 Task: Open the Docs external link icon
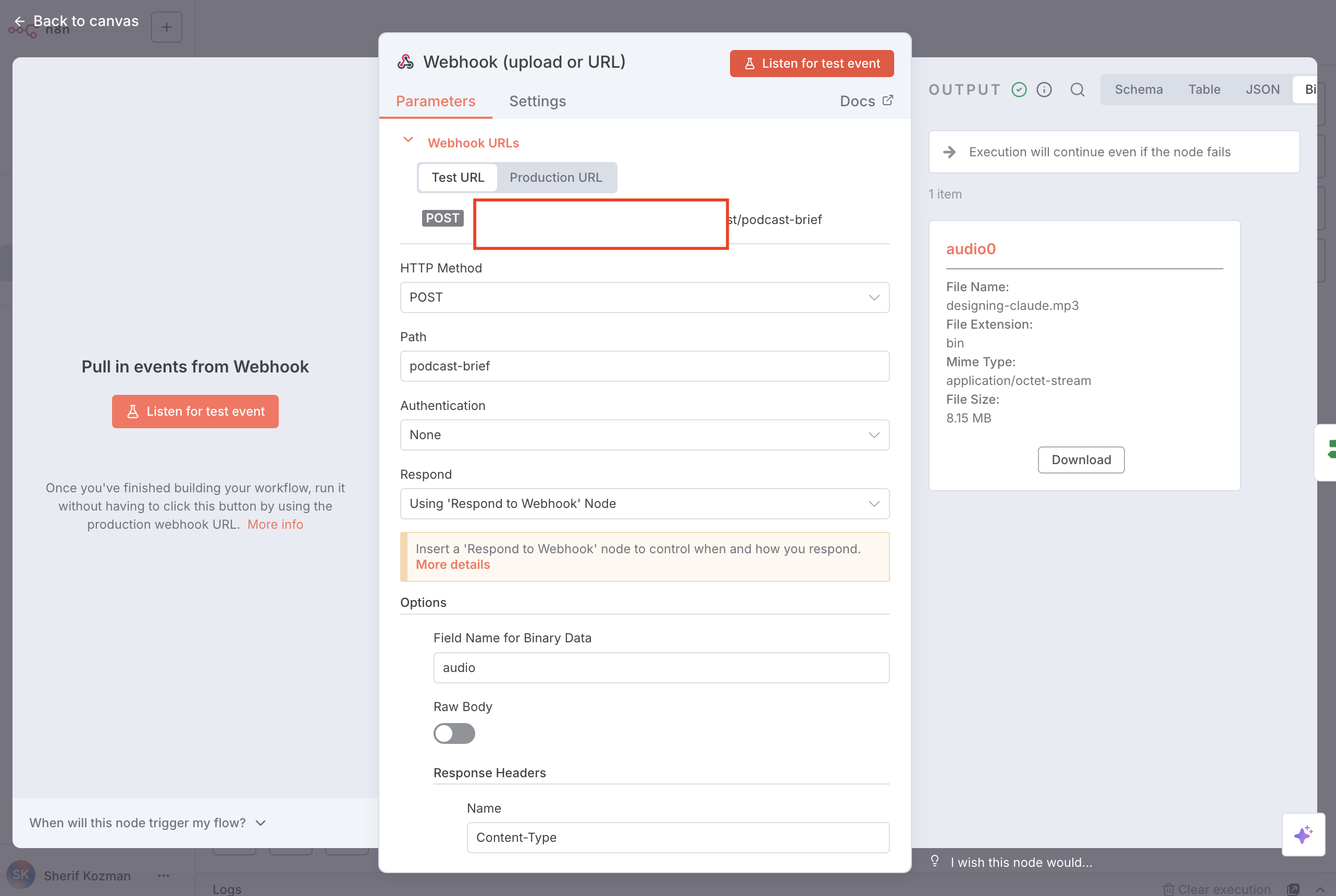887,101
